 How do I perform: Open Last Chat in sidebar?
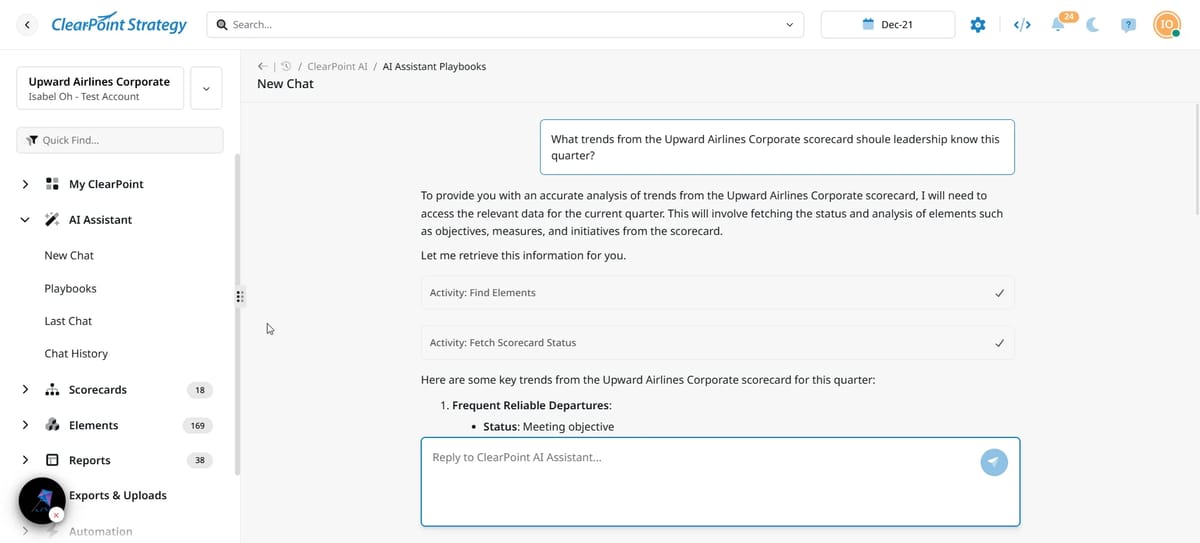[x=68, y=321]
